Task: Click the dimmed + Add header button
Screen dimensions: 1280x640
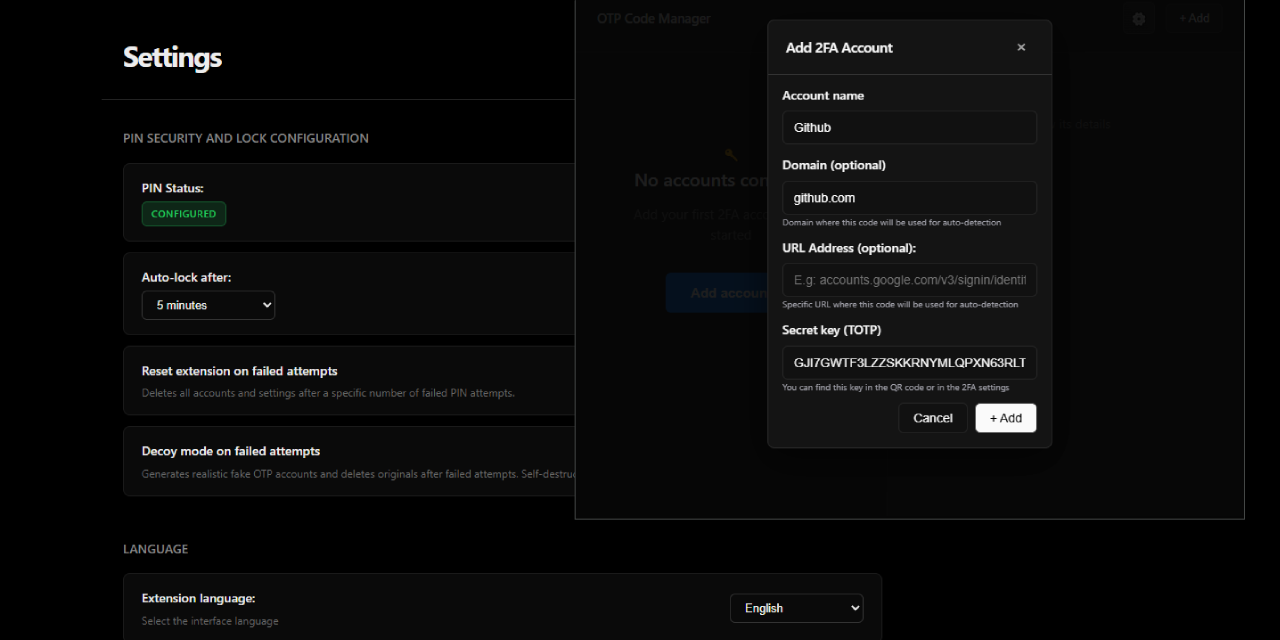Action: pos(1193,18)
